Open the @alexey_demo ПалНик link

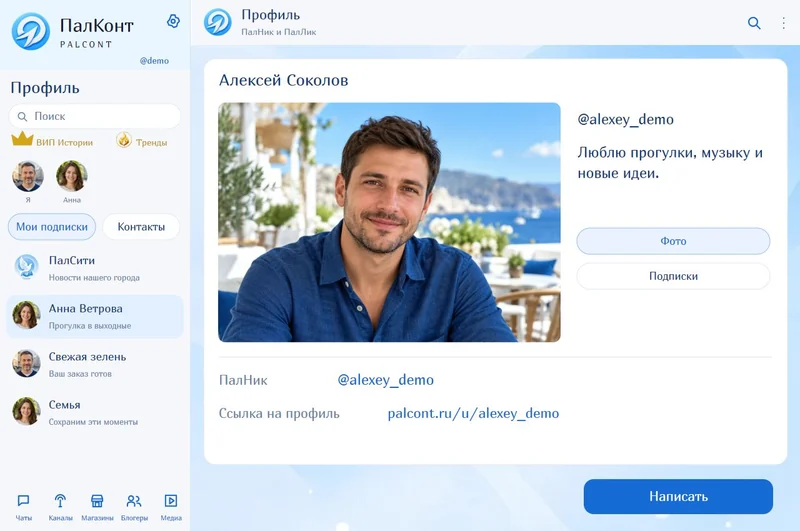386,380
